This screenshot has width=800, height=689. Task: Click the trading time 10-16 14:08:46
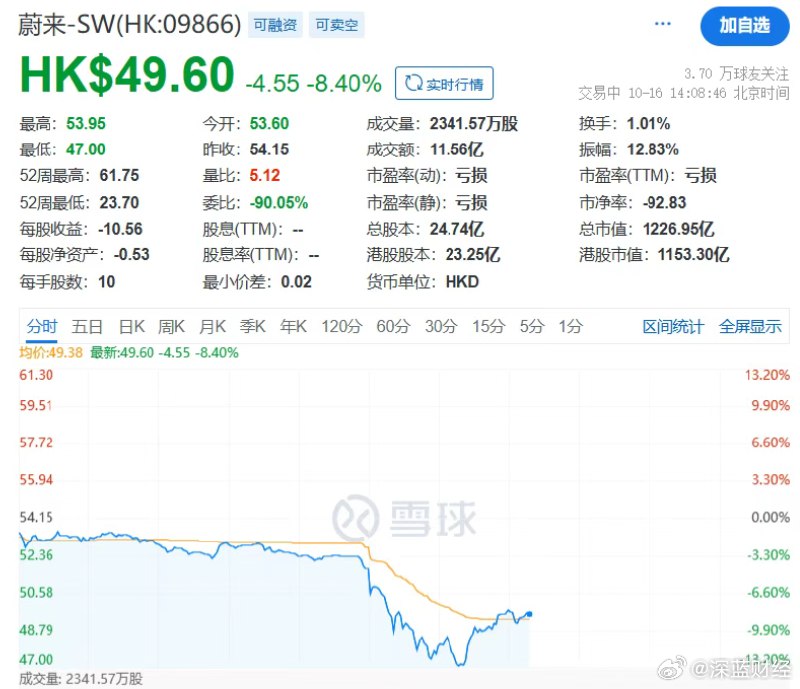(677, 93)
